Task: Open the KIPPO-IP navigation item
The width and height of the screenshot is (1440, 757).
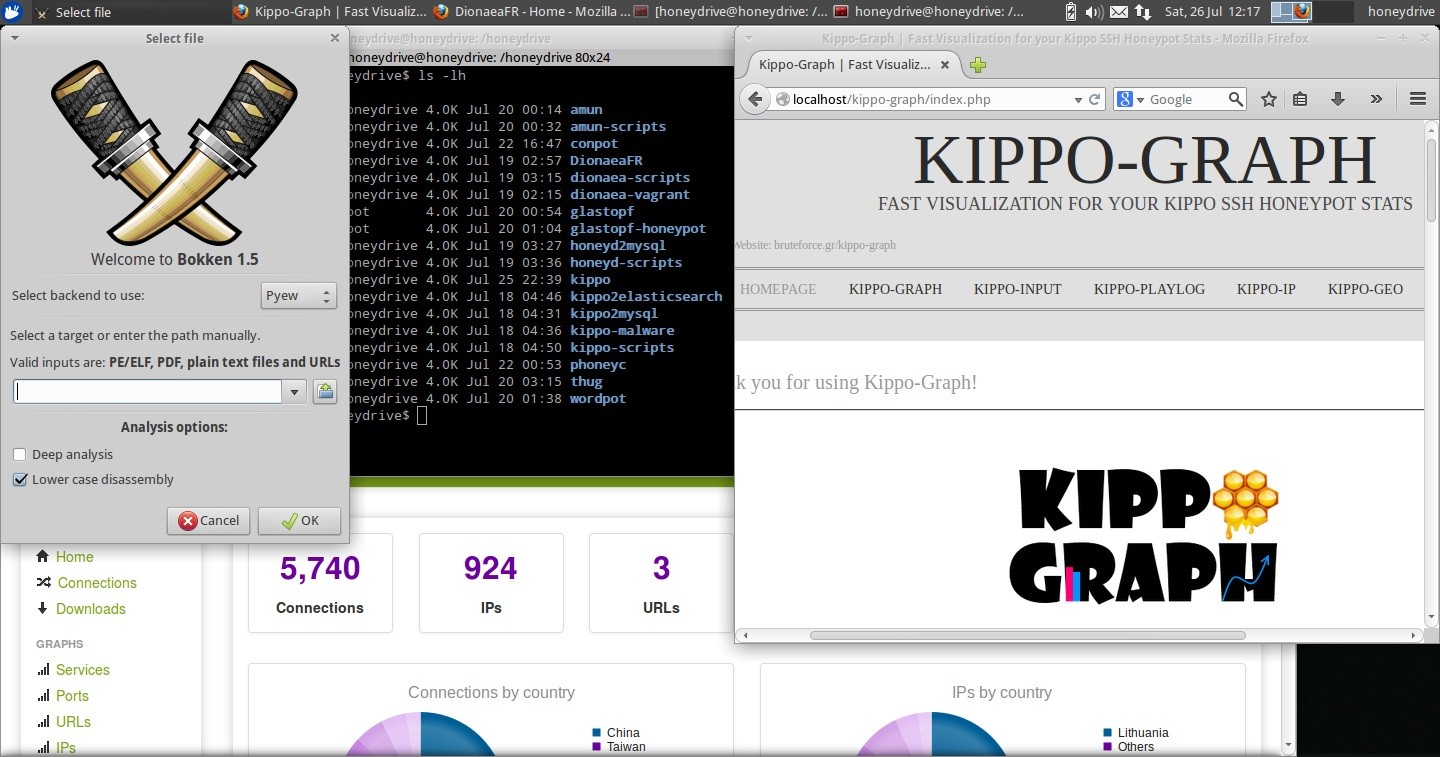Action: [x=1266, y=289]
